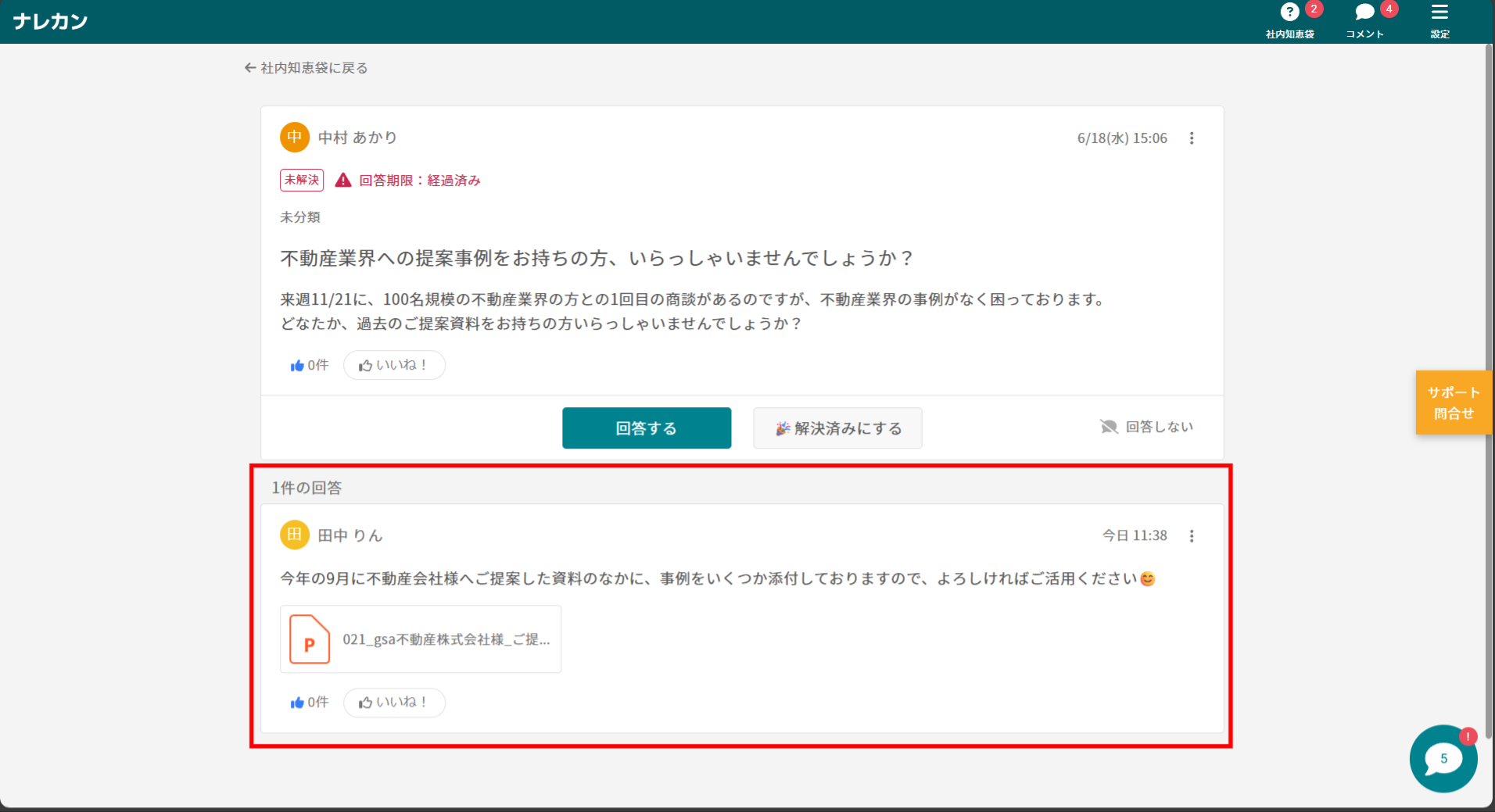Image resolution: width=1495 pixels, height=812 pixels.
Task: Click the 未分類 category label
Action: (x=300, y=217)
